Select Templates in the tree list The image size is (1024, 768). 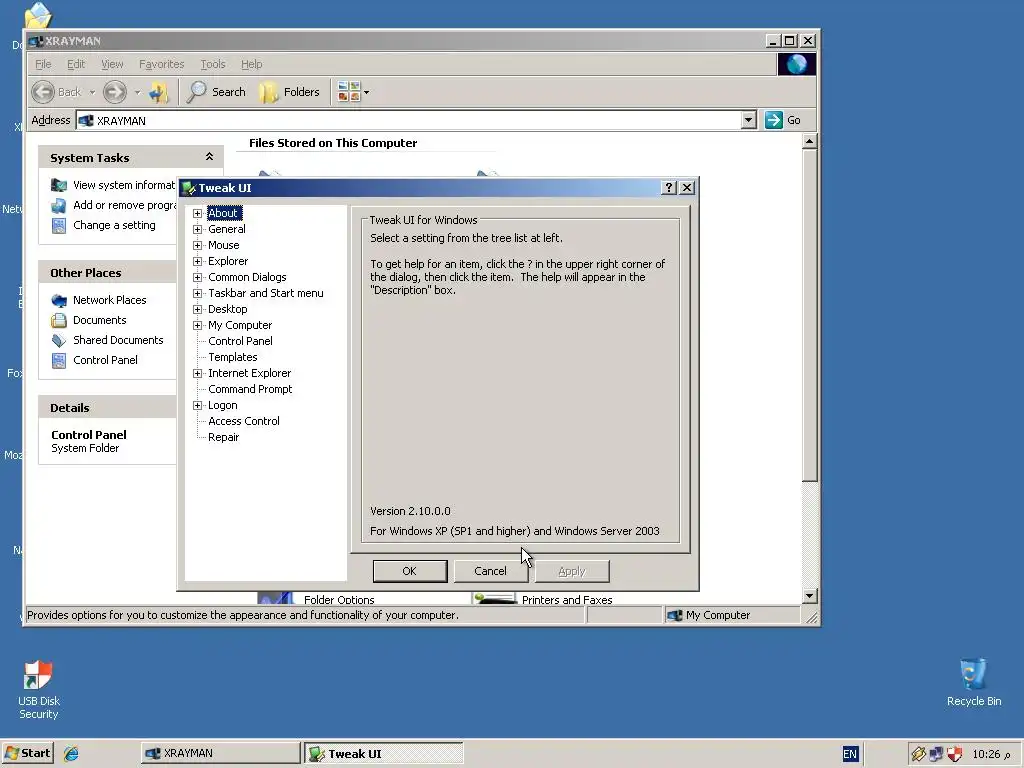coord(232,357)
